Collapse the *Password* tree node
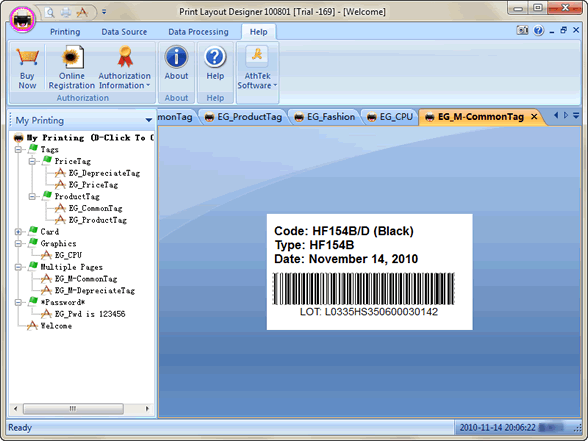Image resolution: width=588 pixels, height=441 pixels. (x=18, y=302)
